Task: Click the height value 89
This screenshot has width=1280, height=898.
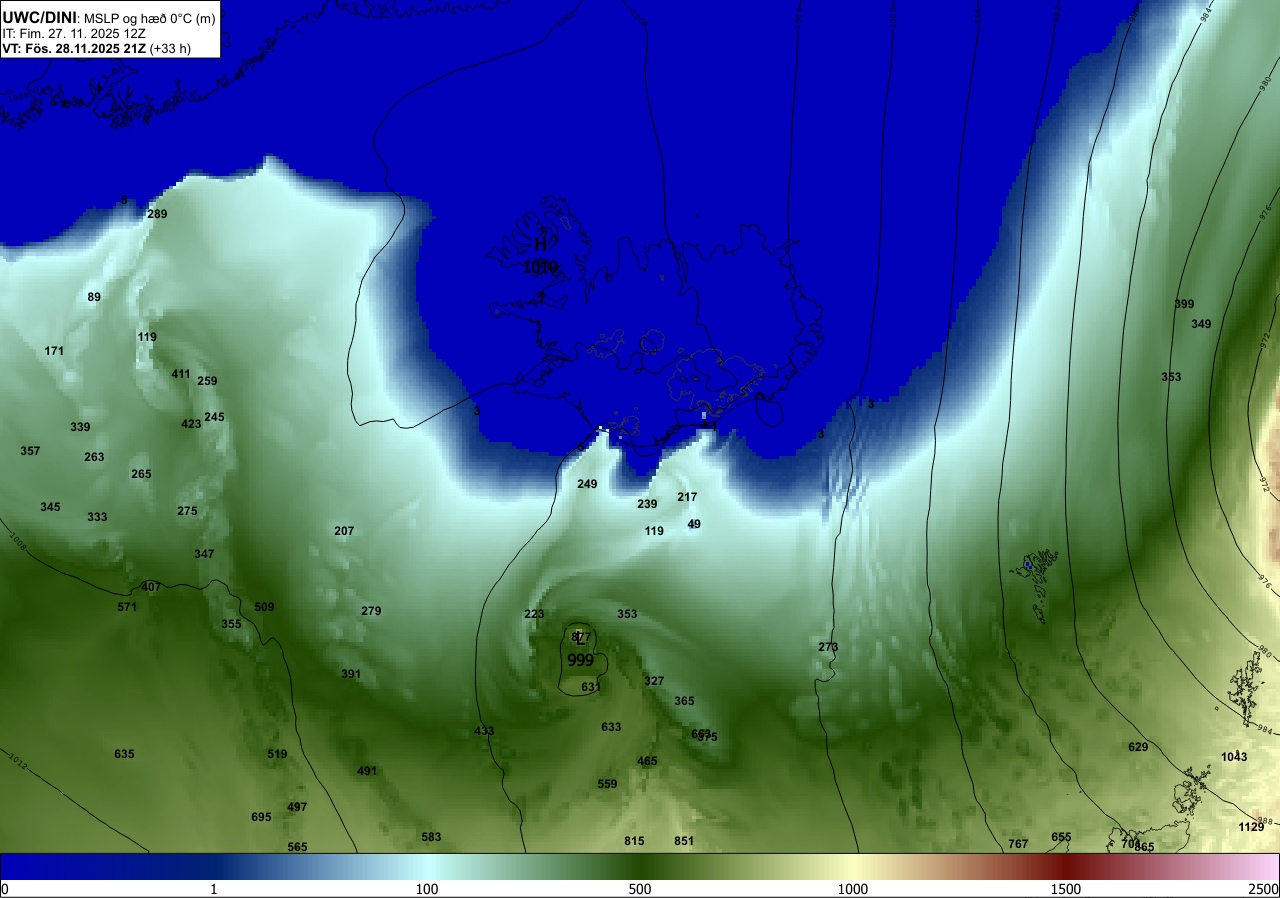Action: coord(94,297)
